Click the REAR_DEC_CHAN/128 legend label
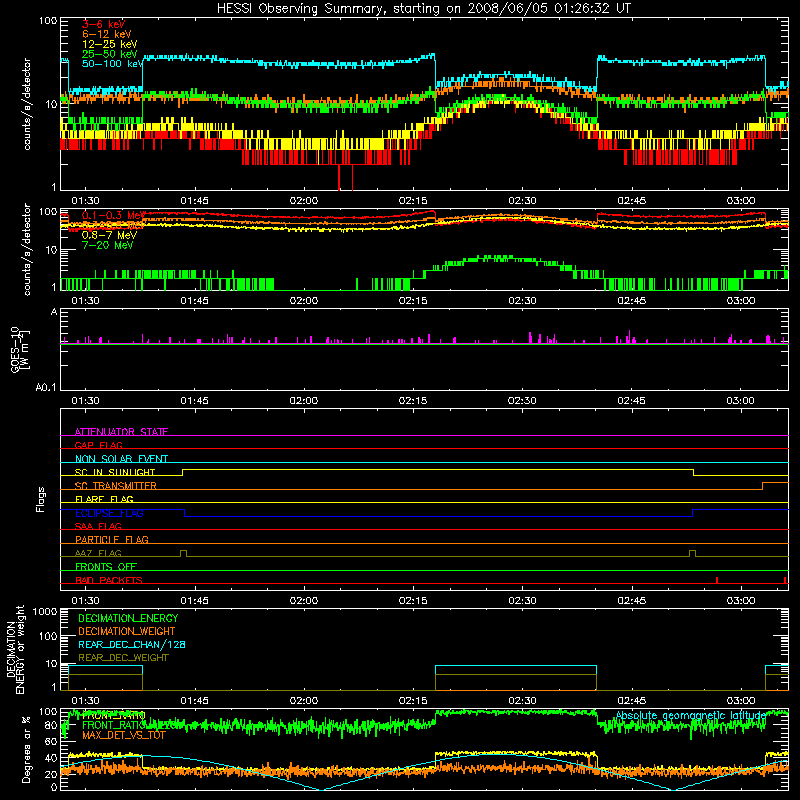Screen dimensions: 800x800 point(132,644)
